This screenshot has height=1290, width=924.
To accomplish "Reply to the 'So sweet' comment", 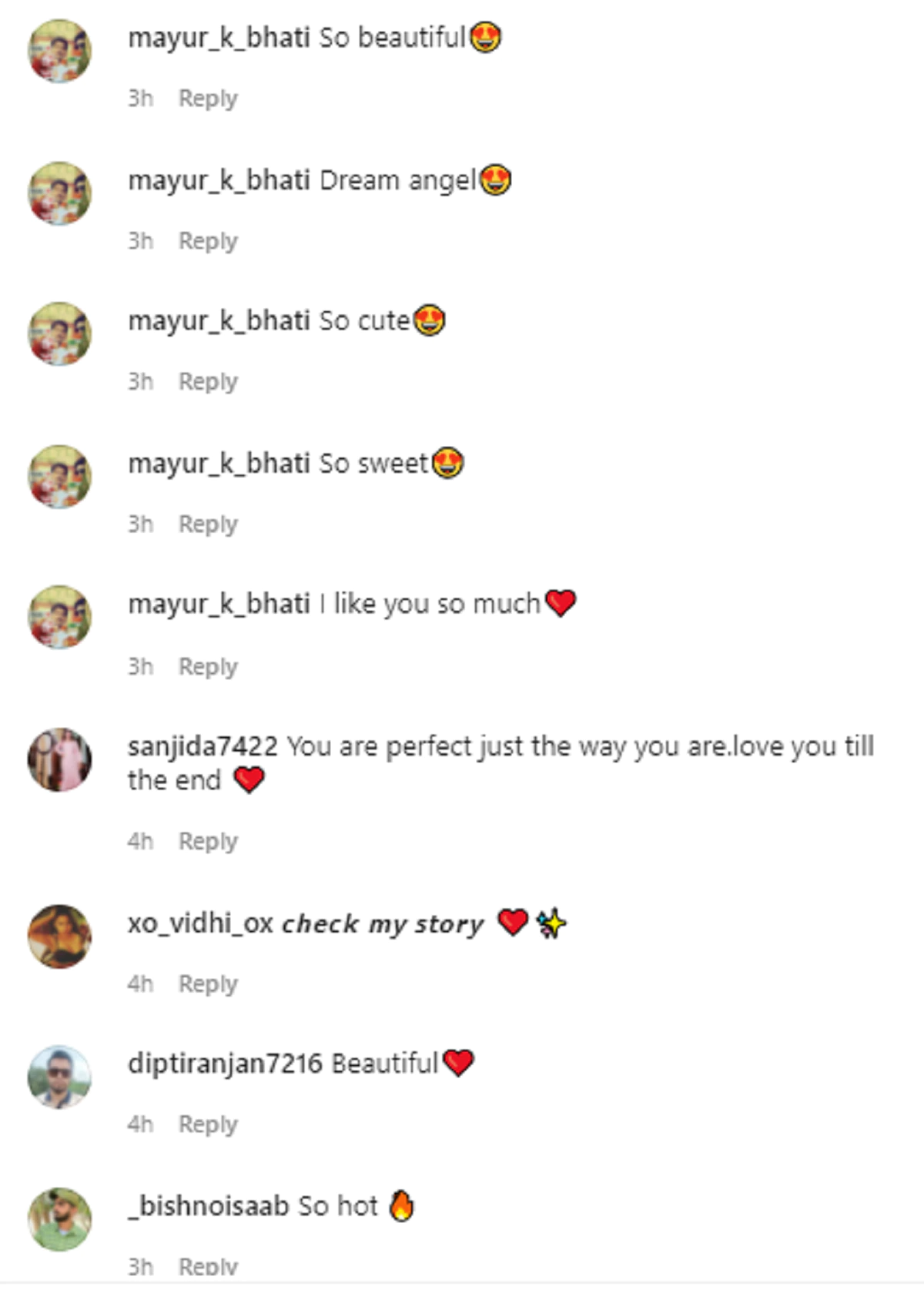I will coord(208,524).
